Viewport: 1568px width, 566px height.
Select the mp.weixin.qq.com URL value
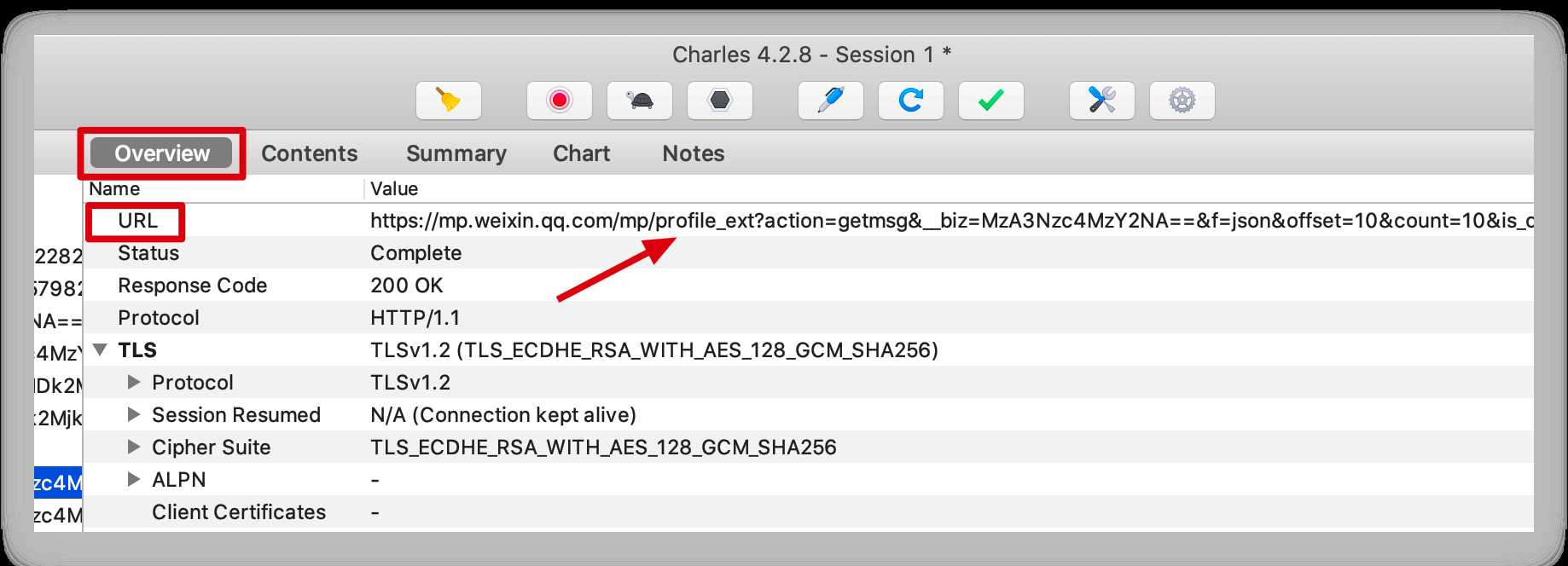point(952,221)
